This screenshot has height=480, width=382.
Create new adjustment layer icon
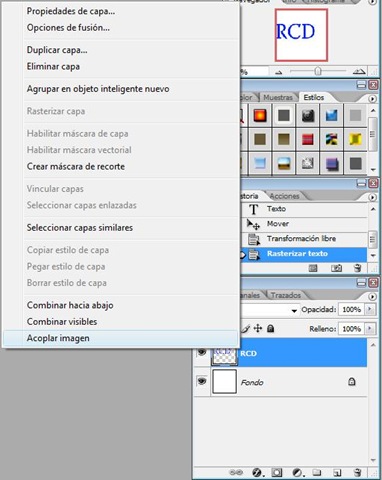[x=297, y=472]
